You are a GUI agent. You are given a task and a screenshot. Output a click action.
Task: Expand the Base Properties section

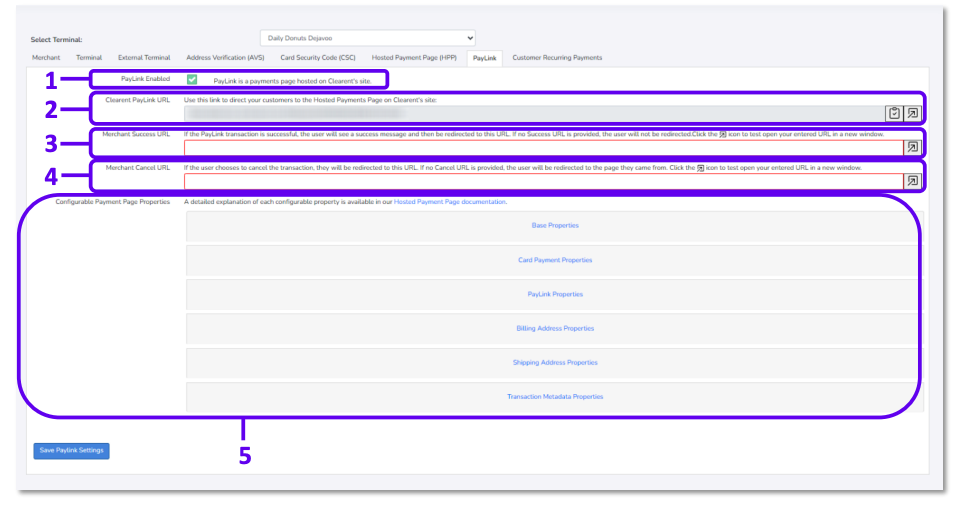click(555, 225)
